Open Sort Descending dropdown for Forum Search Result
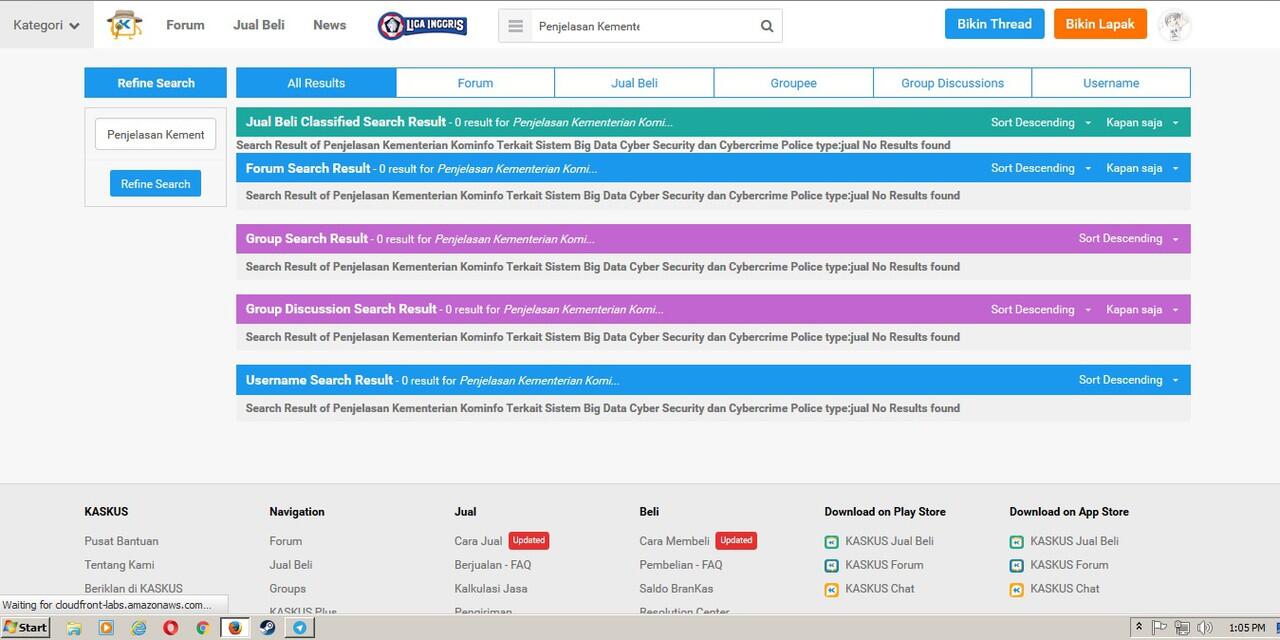This screenshot has height=640, width=1280. point(1041,168)
